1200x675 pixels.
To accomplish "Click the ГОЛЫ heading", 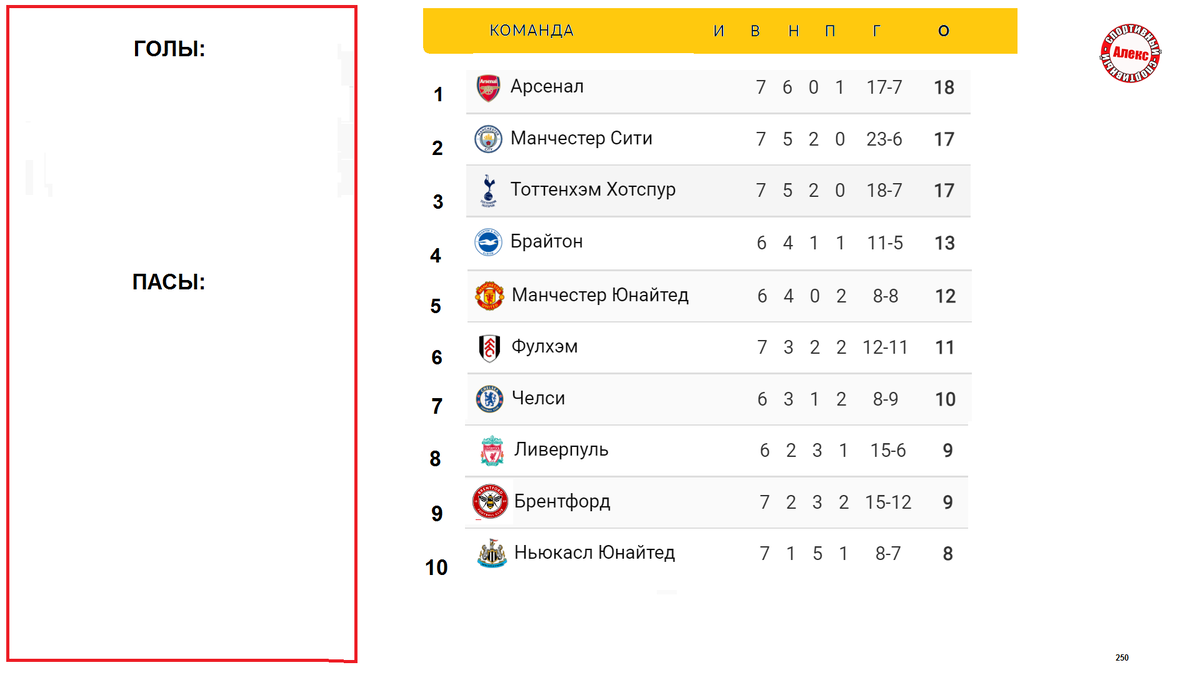I will click(169, 49).
